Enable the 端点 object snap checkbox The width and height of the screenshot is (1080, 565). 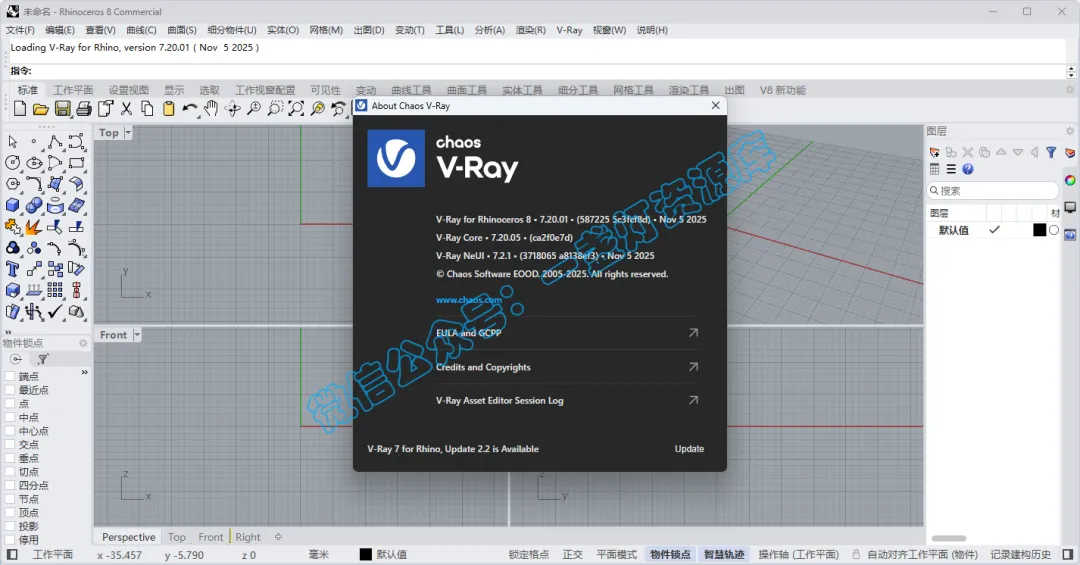(x=10, y=376)
